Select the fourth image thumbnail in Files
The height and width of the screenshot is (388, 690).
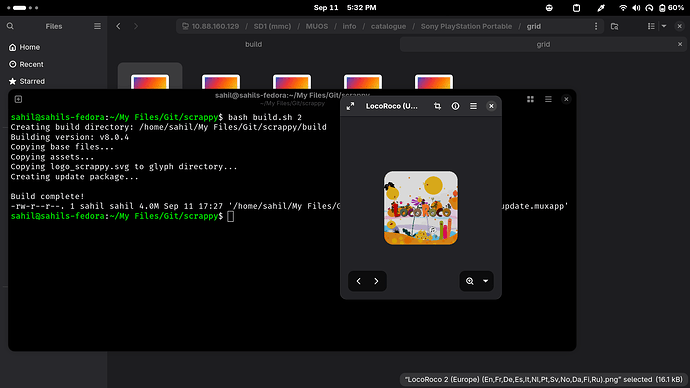click(363, 81)
